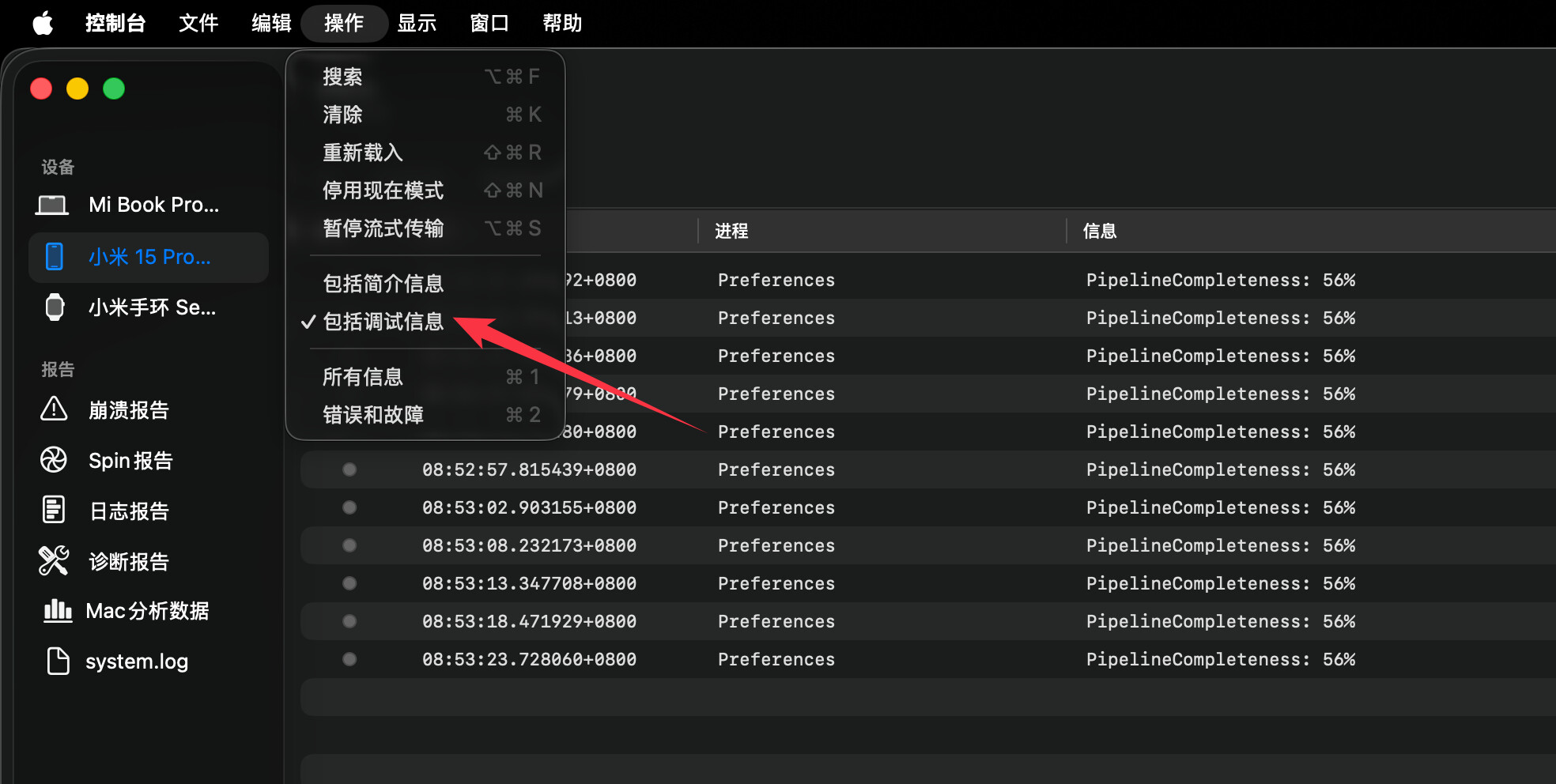Click the gray dot for 08:53:02 log row
The image size is (1556, 784).
[x=349, y=507]
